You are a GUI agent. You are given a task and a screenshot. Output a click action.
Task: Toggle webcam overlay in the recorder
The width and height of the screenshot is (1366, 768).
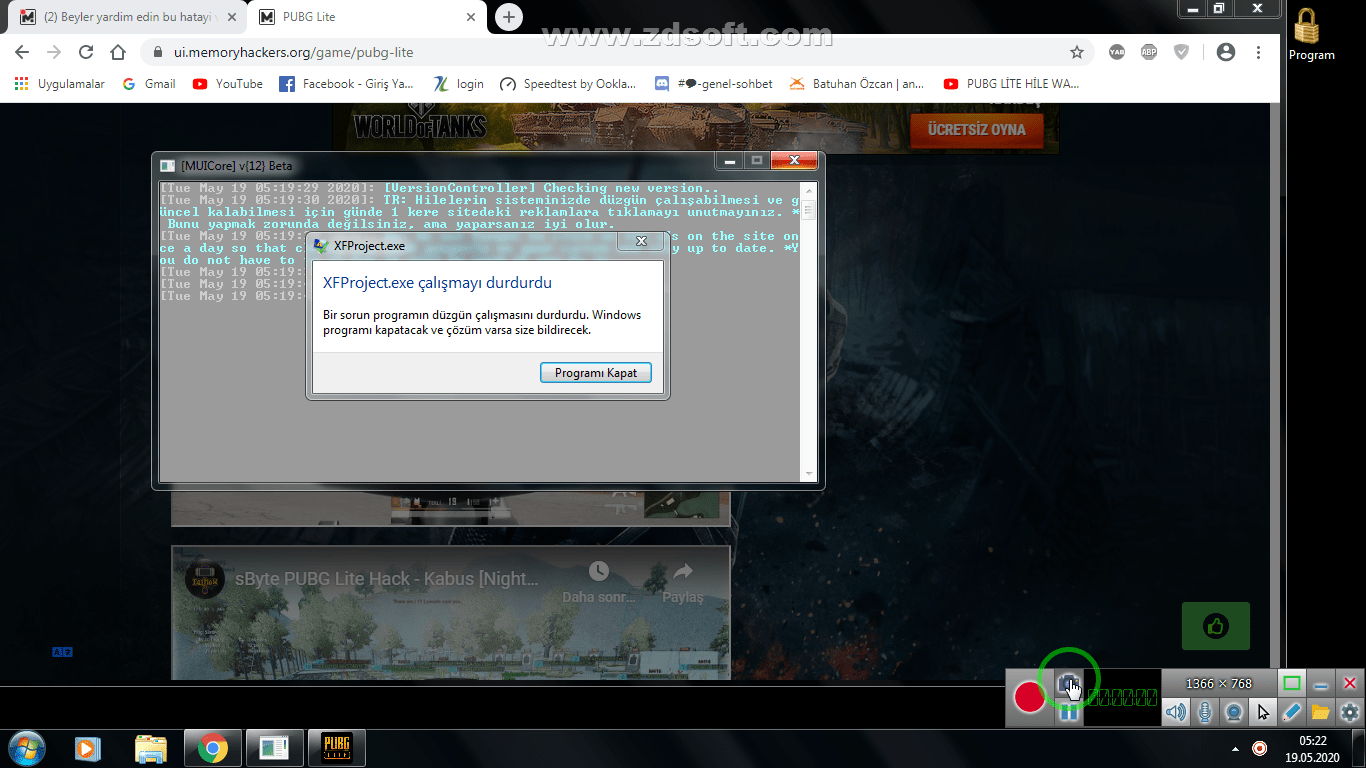coord(1234,712)
